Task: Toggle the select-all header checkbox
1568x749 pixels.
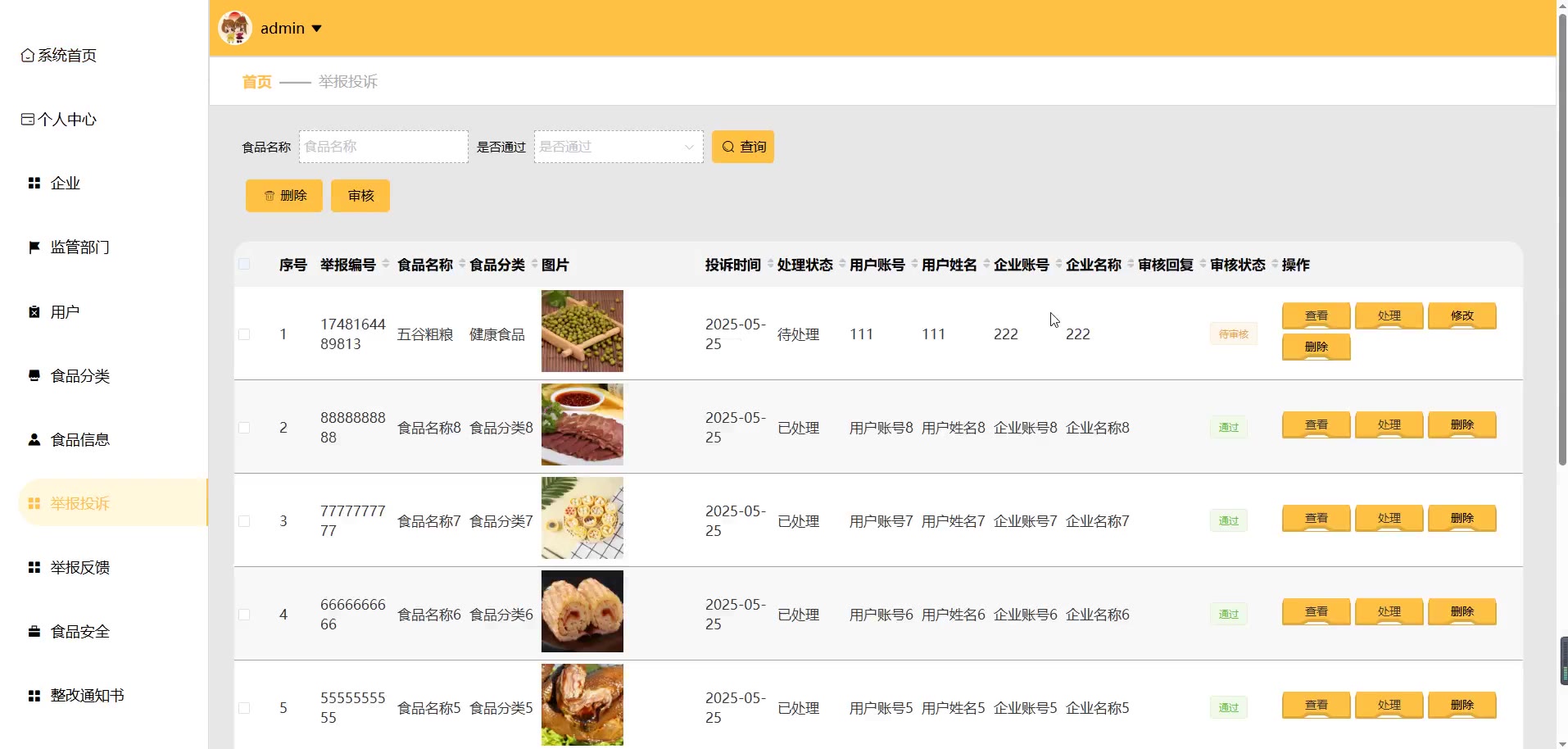Action: [x=244, y=264]
